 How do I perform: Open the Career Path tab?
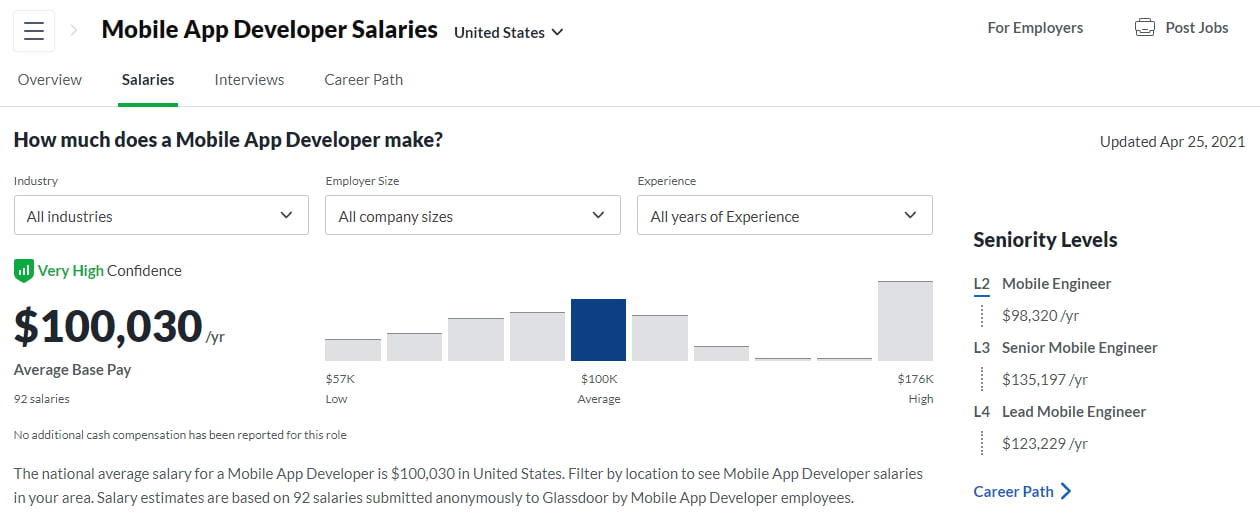coord(364,80)
